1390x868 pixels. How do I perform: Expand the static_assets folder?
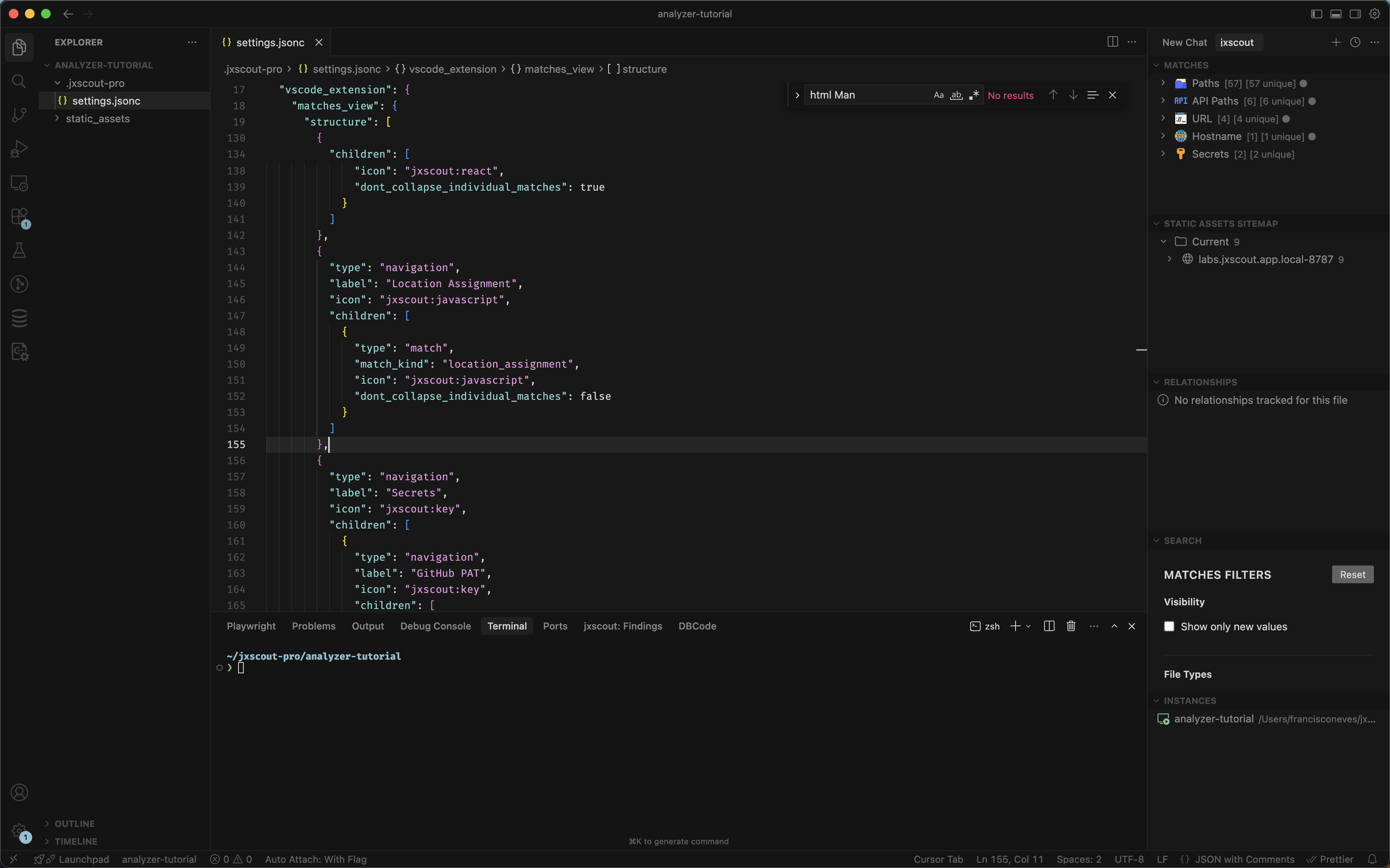click(58, 118)
